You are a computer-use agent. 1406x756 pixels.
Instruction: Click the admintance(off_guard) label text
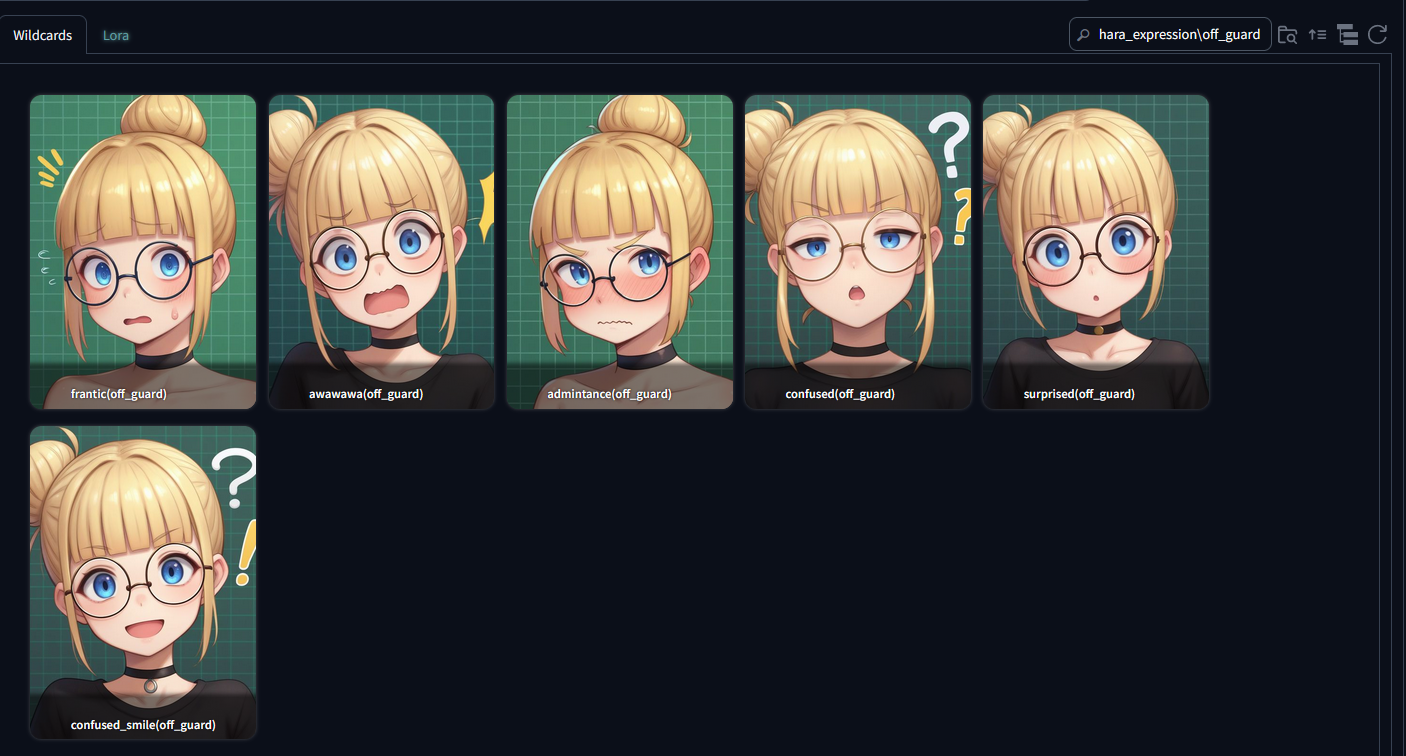[609, 394]
